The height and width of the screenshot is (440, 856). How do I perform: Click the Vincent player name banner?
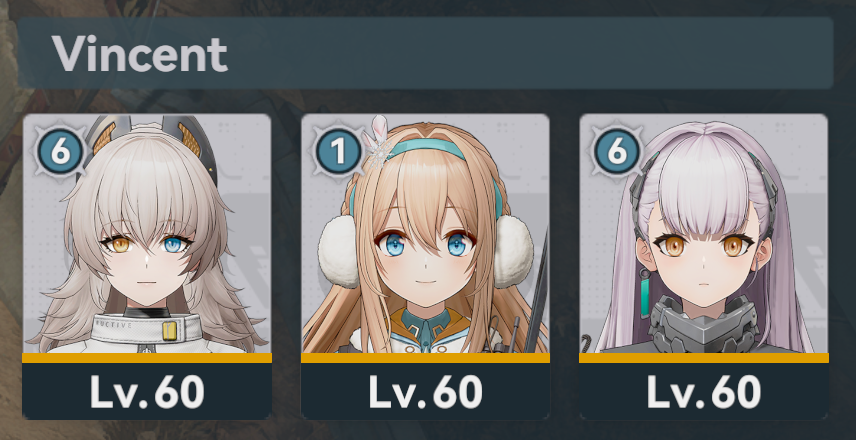click(425, 53)
